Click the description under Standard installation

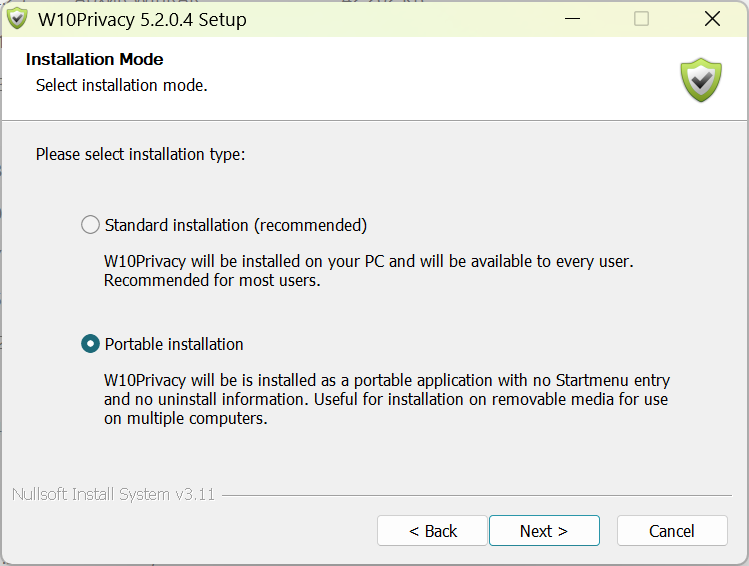(368, 270)
